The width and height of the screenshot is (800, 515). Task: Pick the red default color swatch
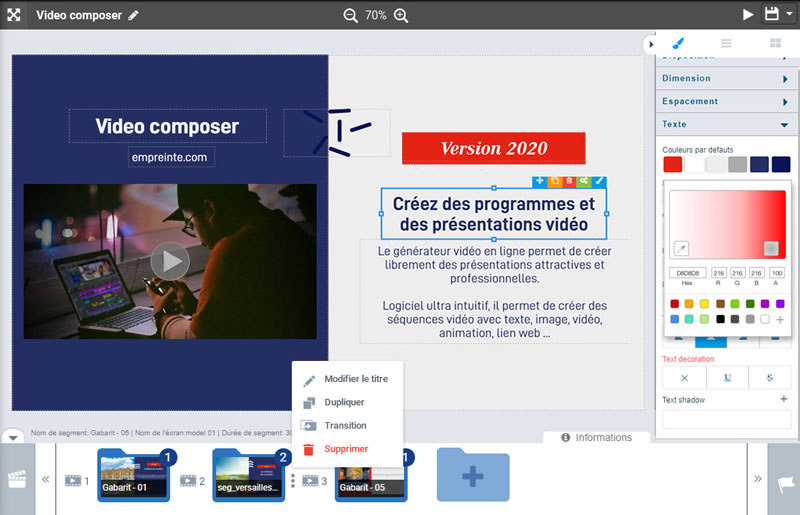click(672, 164)
